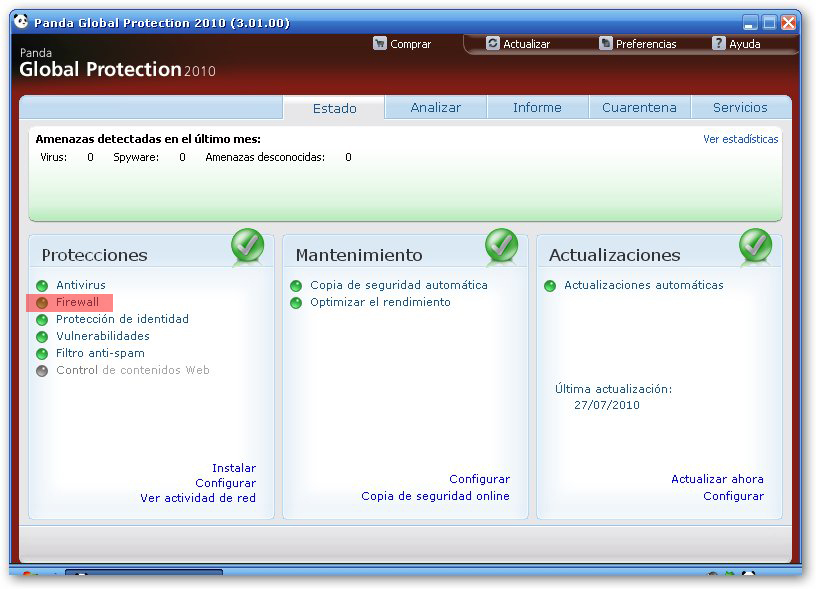The image size is (816, 589).
Task: Click the Actualizaciones panel heading
Action: point(615,255)
